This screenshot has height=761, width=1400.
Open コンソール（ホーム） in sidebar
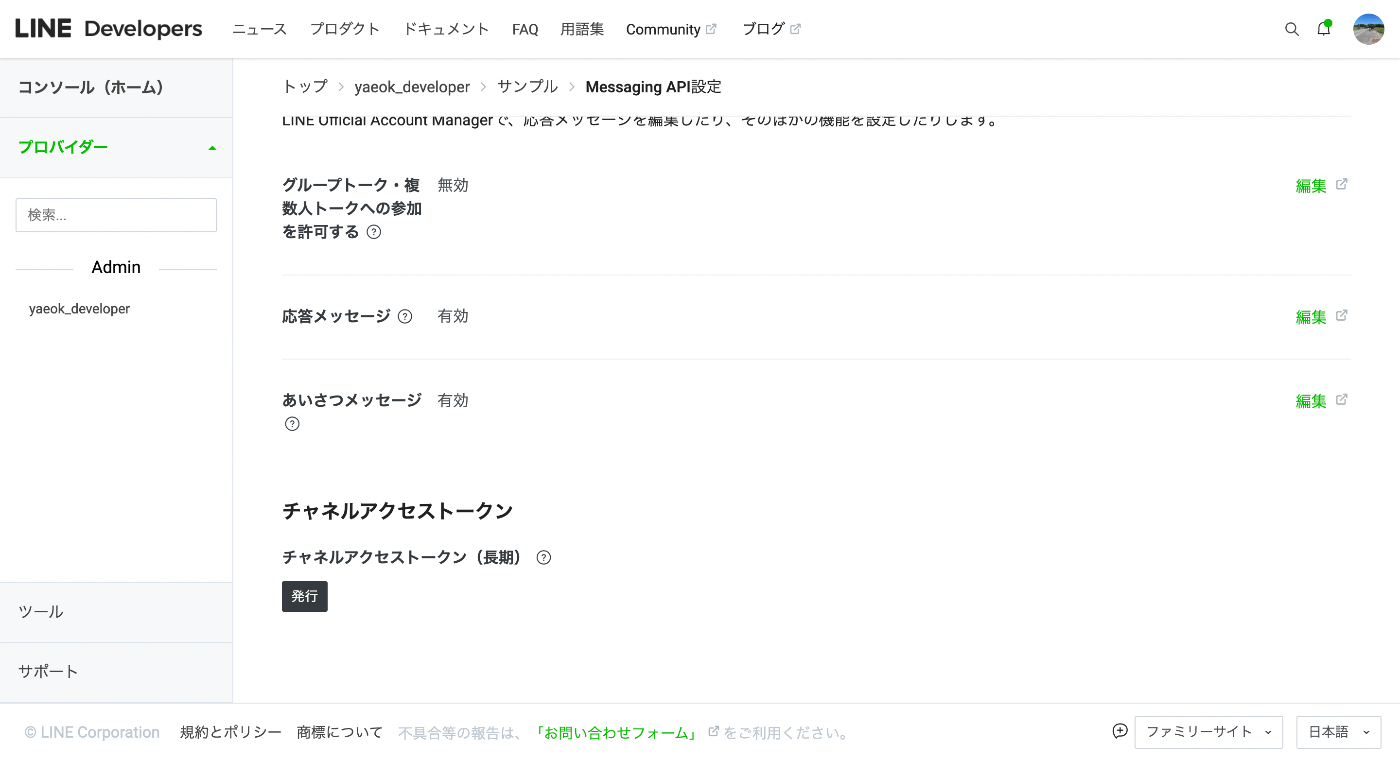116,88
